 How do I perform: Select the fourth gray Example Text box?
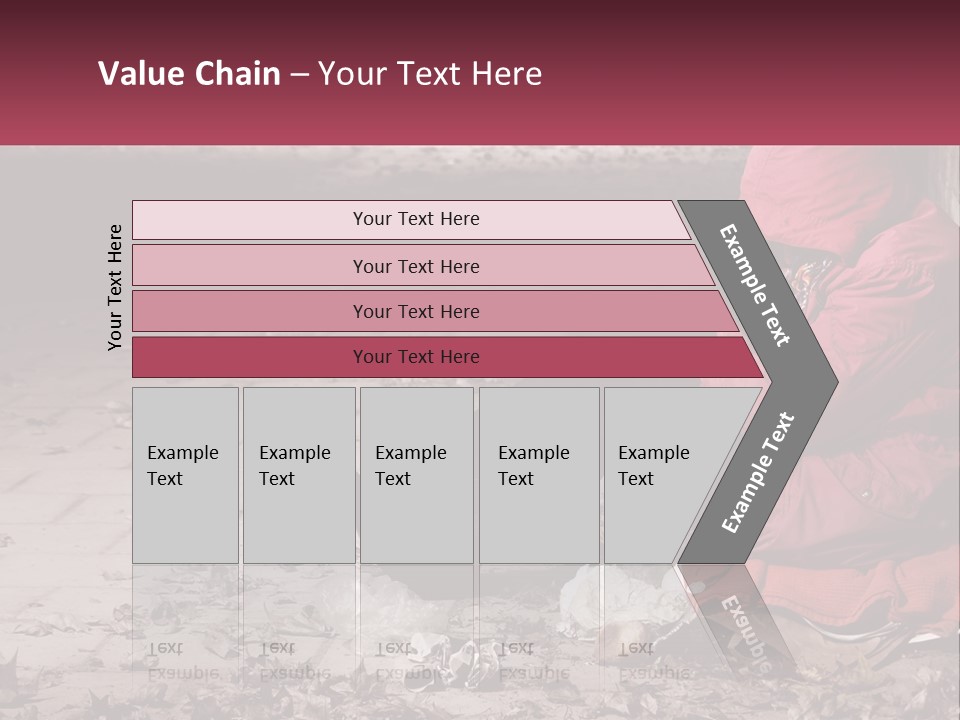pyautogui.click(x=538, y=475)
